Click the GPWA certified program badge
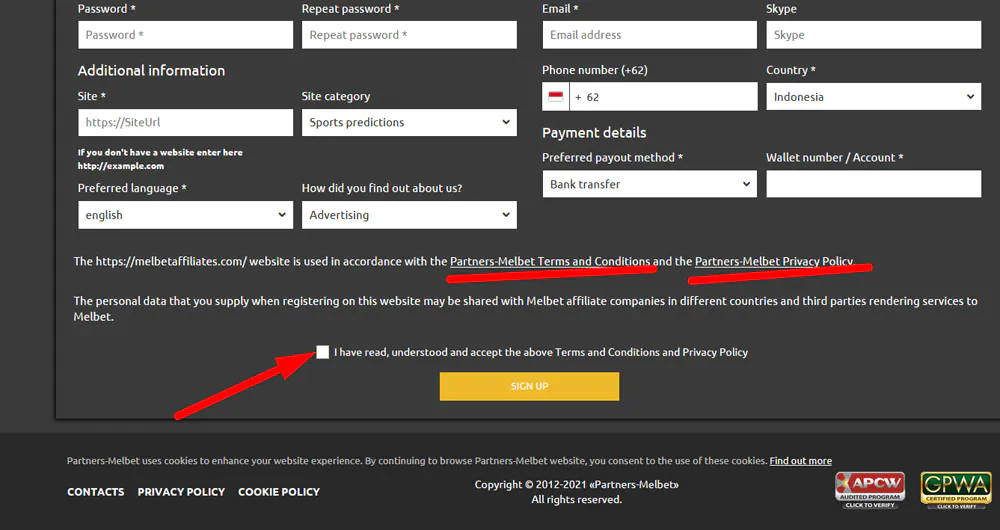The image size is (1000, 530). coord(955,490)
